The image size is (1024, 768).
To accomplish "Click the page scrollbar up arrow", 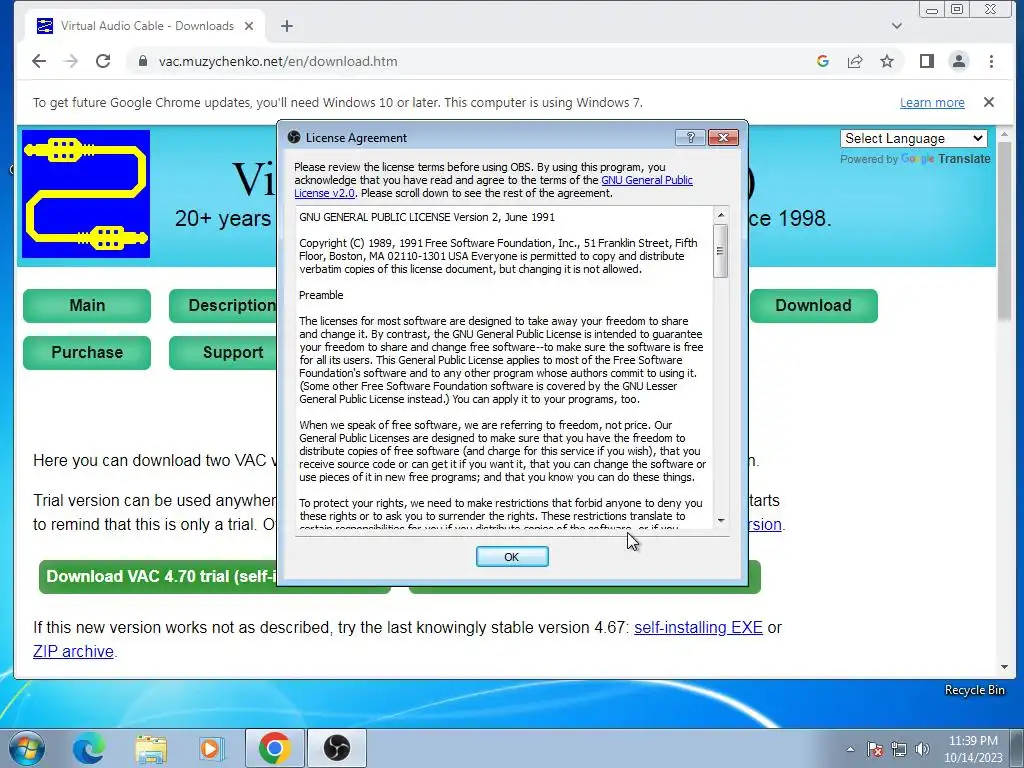I will click(x=1004, y=133).
